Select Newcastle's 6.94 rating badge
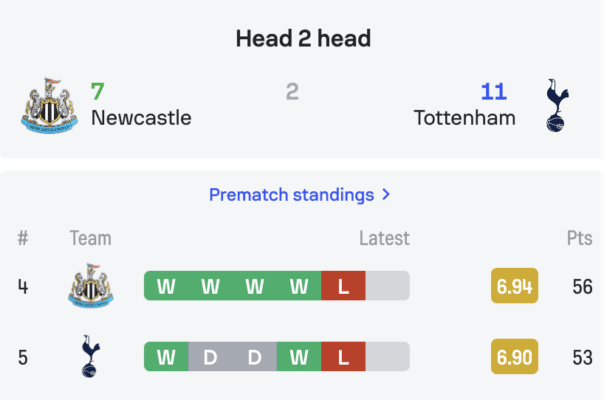The width and height of the screenshot is (604, 400). click(x=514, y=286)
